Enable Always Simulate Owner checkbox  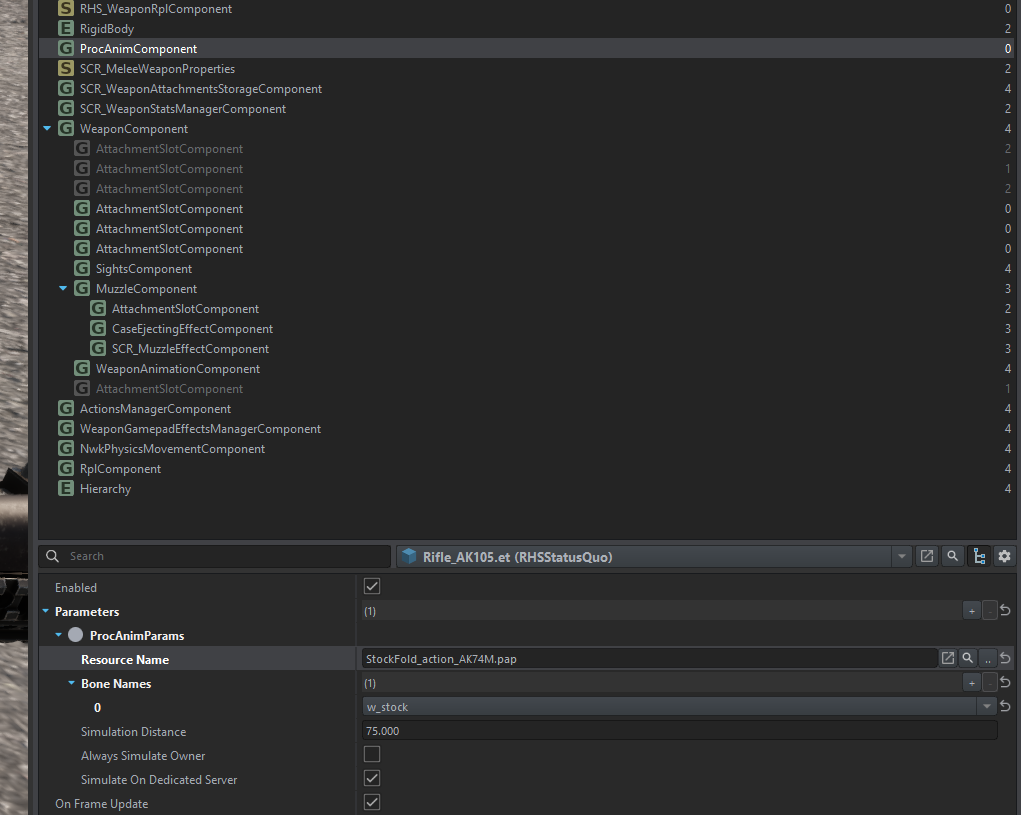pos(372,755)
